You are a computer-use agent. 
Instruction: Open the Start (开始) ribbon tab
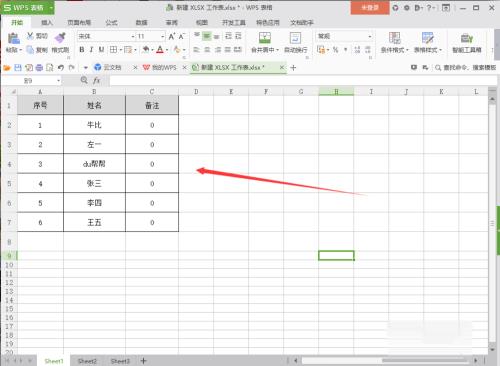tap(17, 22)
